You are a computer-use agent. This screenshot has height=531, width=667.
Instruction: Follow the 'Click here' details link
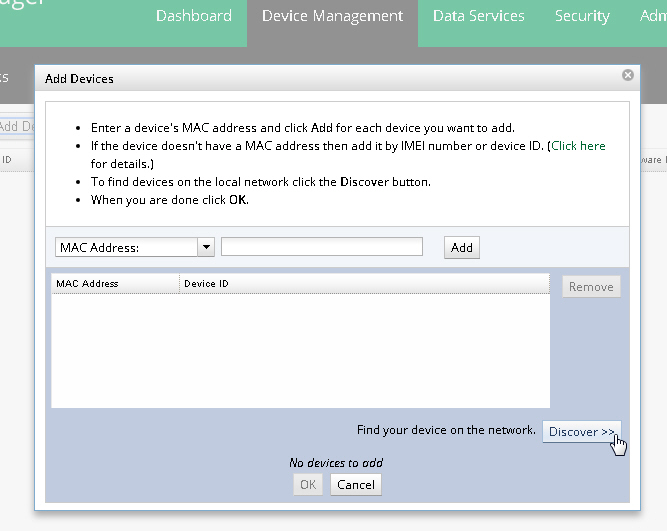(578, 146)
